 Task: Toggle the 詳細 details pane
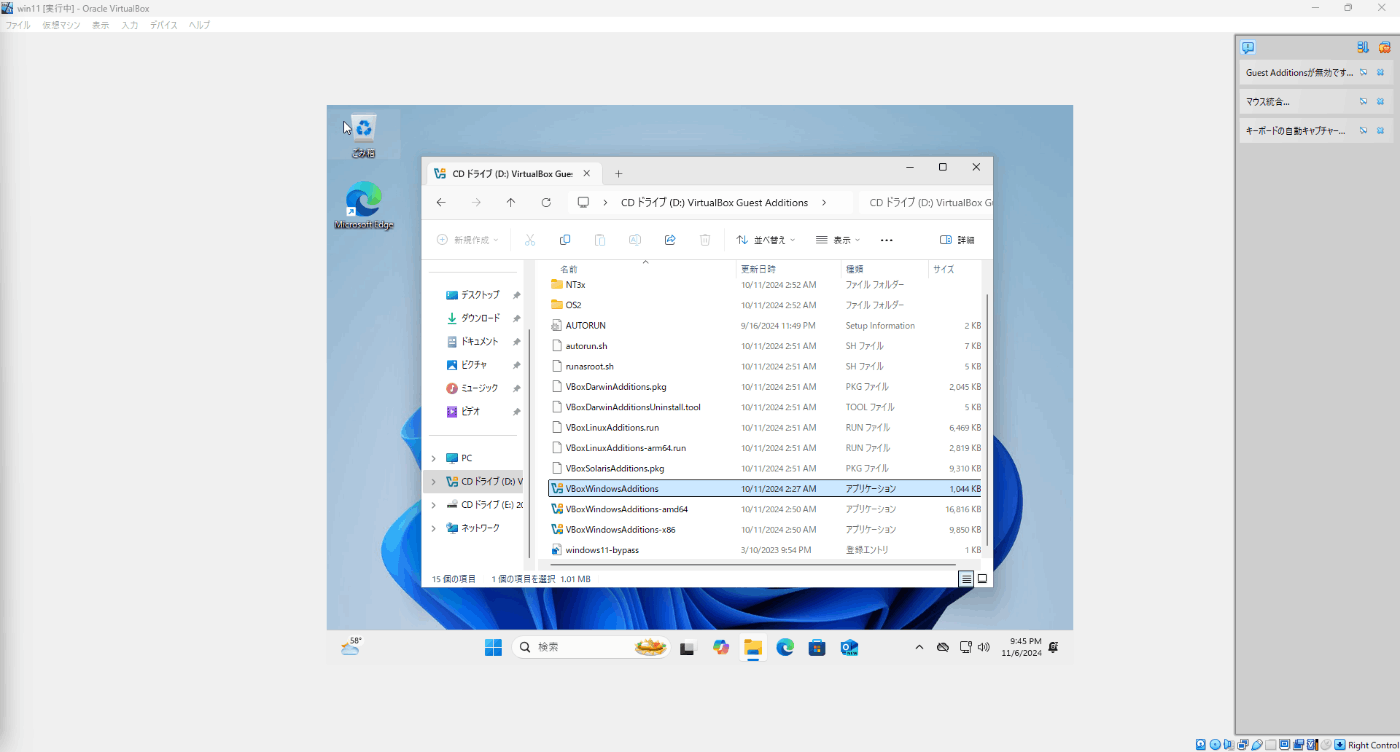pyautogui.click(x=957, y=240)
